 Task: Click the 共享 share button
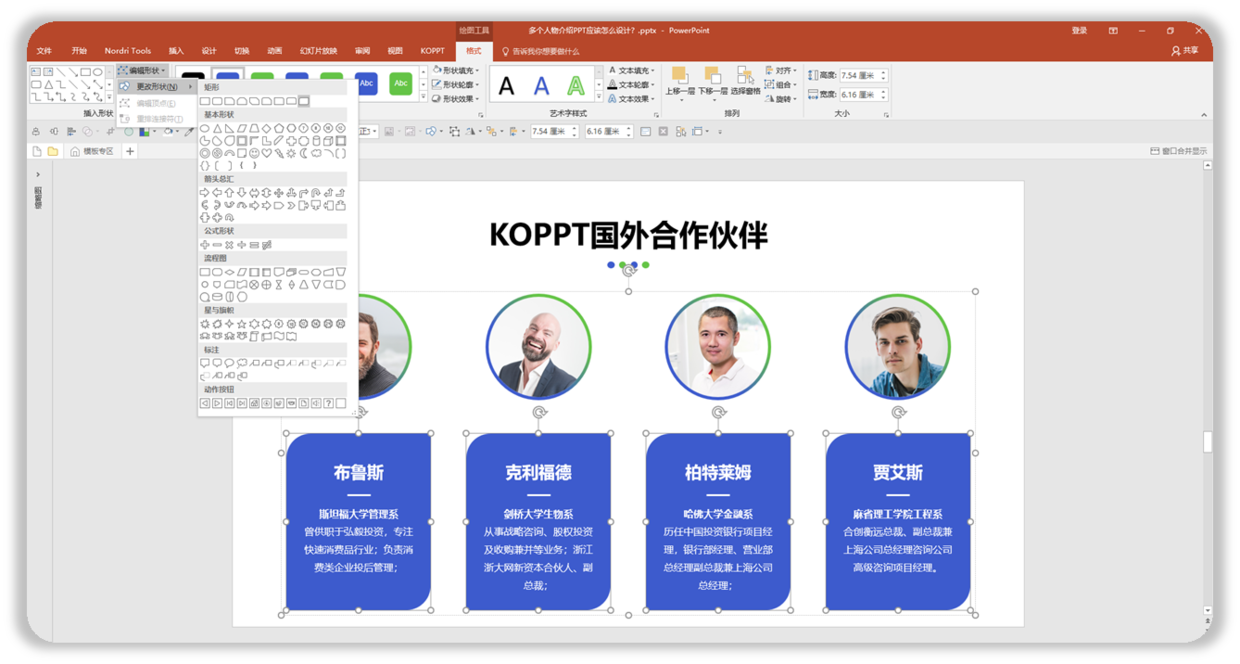point(1184,50)
